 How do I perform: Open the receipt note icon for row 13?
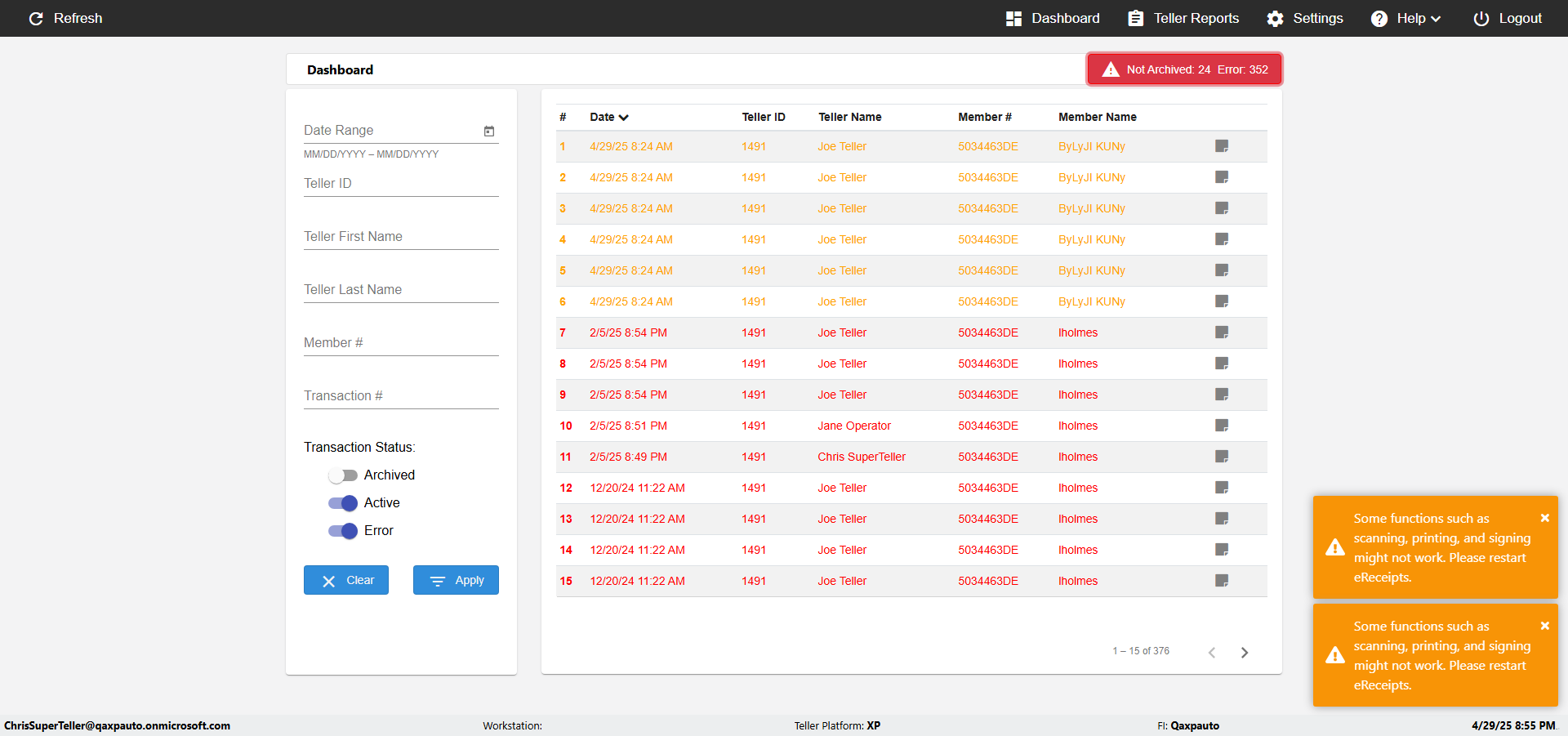pyautogui.click(x=1222, y=519)
